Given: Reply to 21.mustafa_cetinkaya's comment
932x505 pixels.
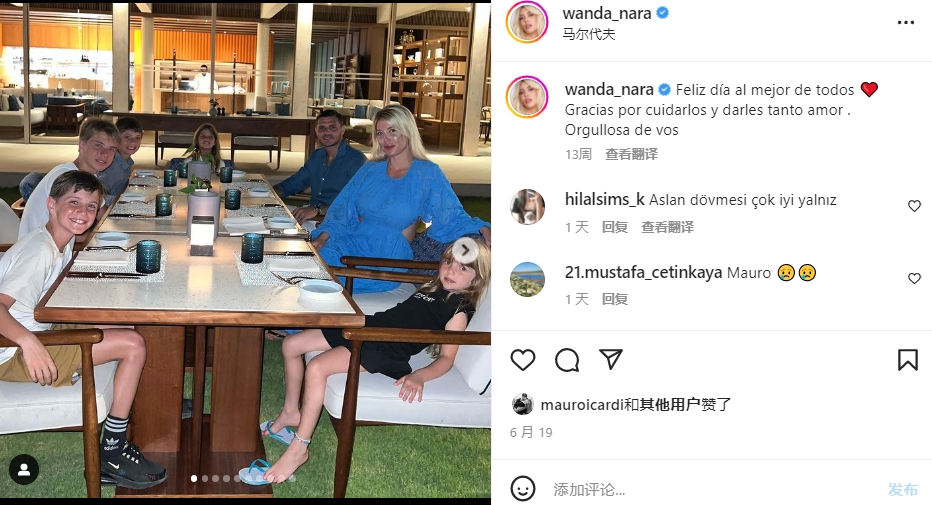Looking at the screenshot, I should click(615, 299).
